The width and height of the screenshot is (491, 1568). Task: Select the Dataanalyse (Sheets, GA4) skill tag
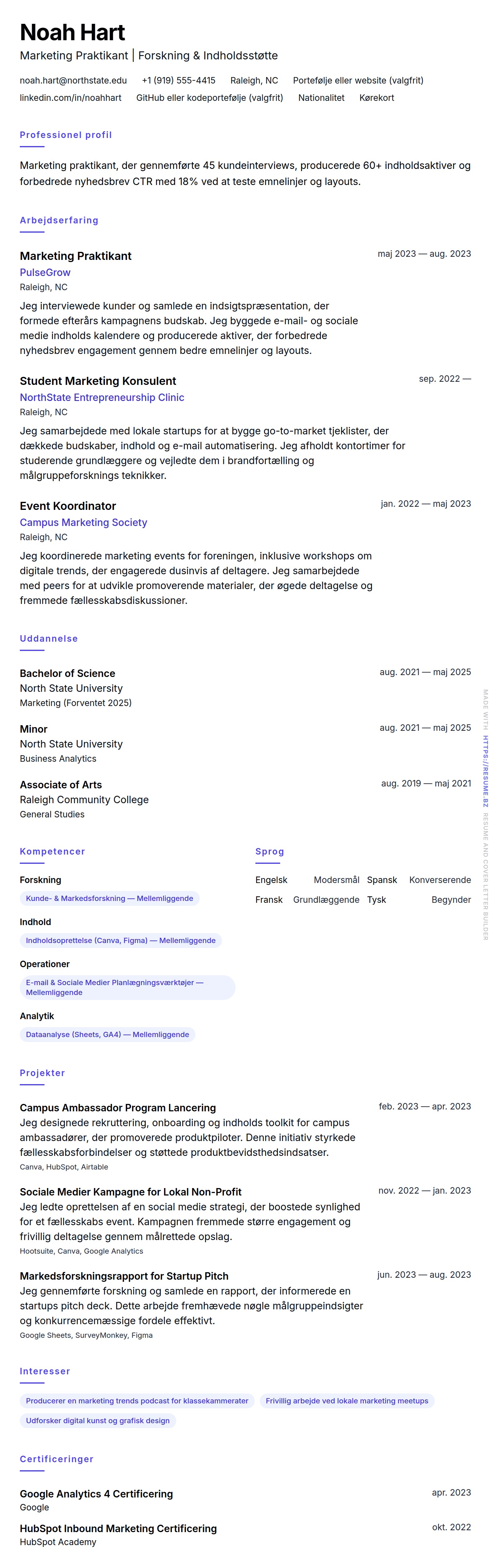click(107, 1034)
